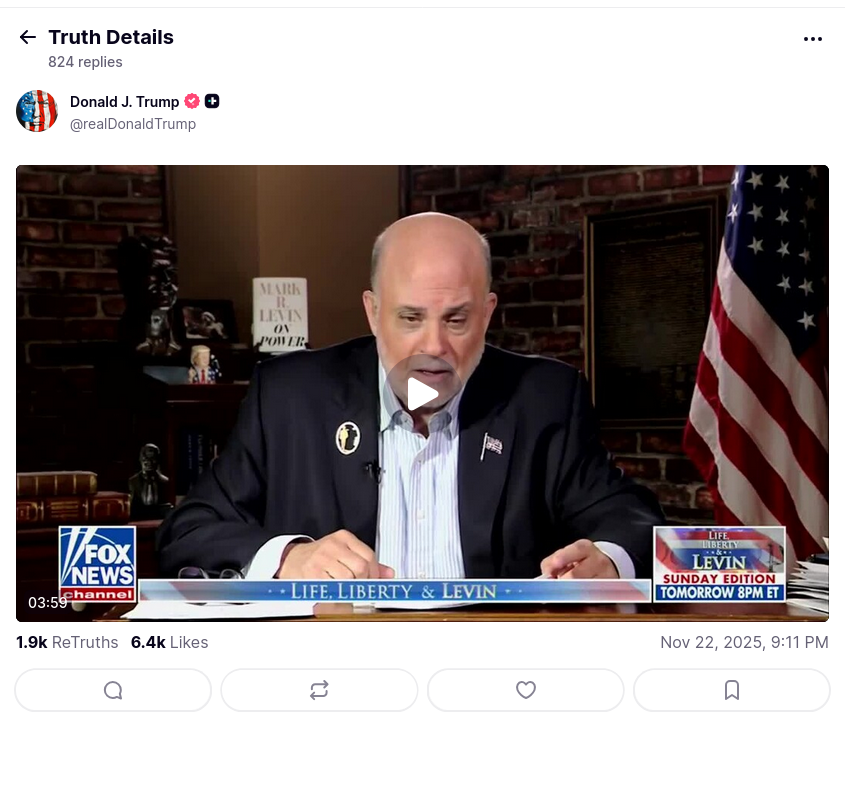Bookmark this post with the bookmark icon
Screen dimensions: 845x795
[x=732, y=690]
